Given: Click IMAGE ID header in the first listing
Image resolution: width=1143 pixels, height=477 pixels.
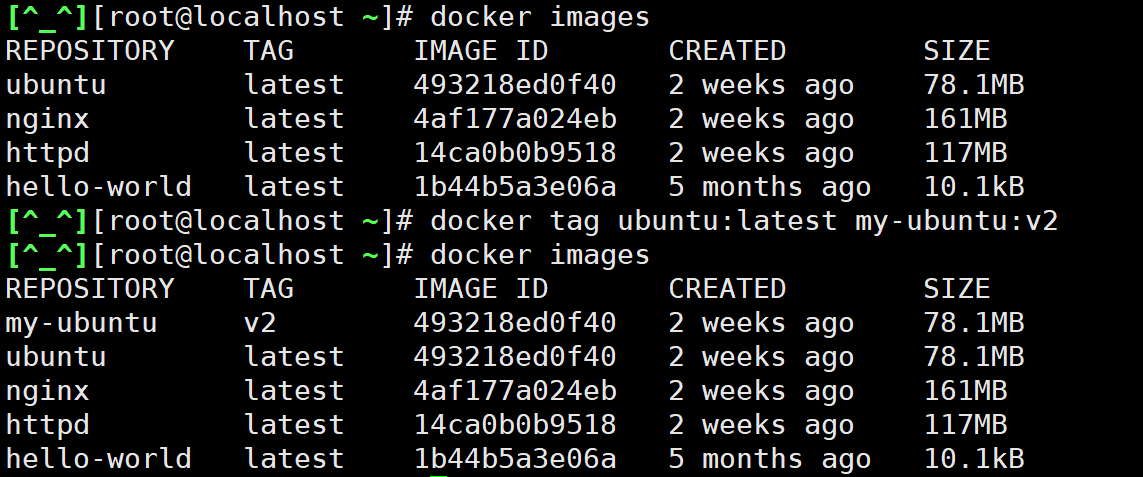Looking at the screenshot, I should [x=480, y=51].
